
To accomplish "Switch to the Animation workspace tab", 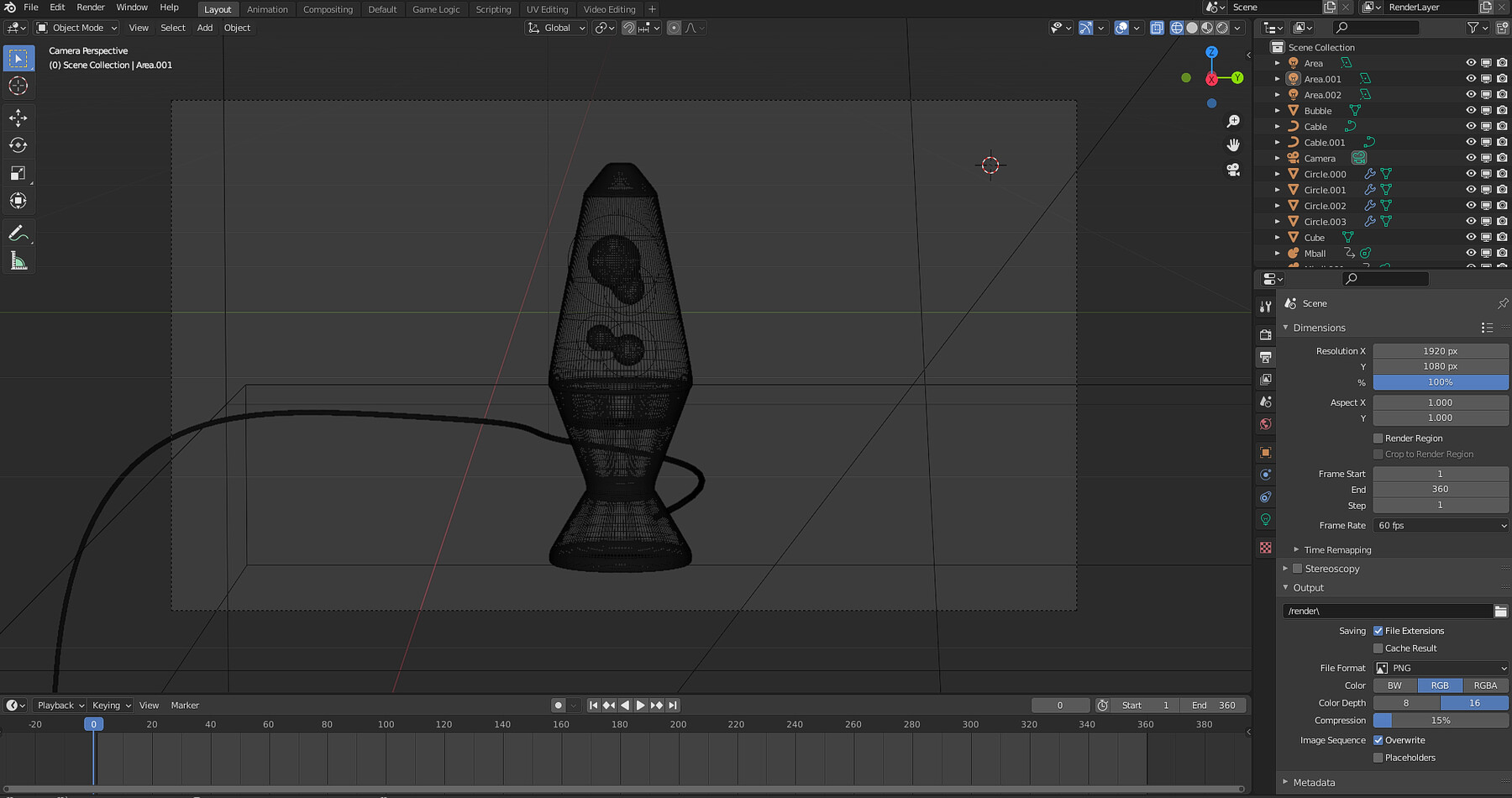I will [267, 9].
